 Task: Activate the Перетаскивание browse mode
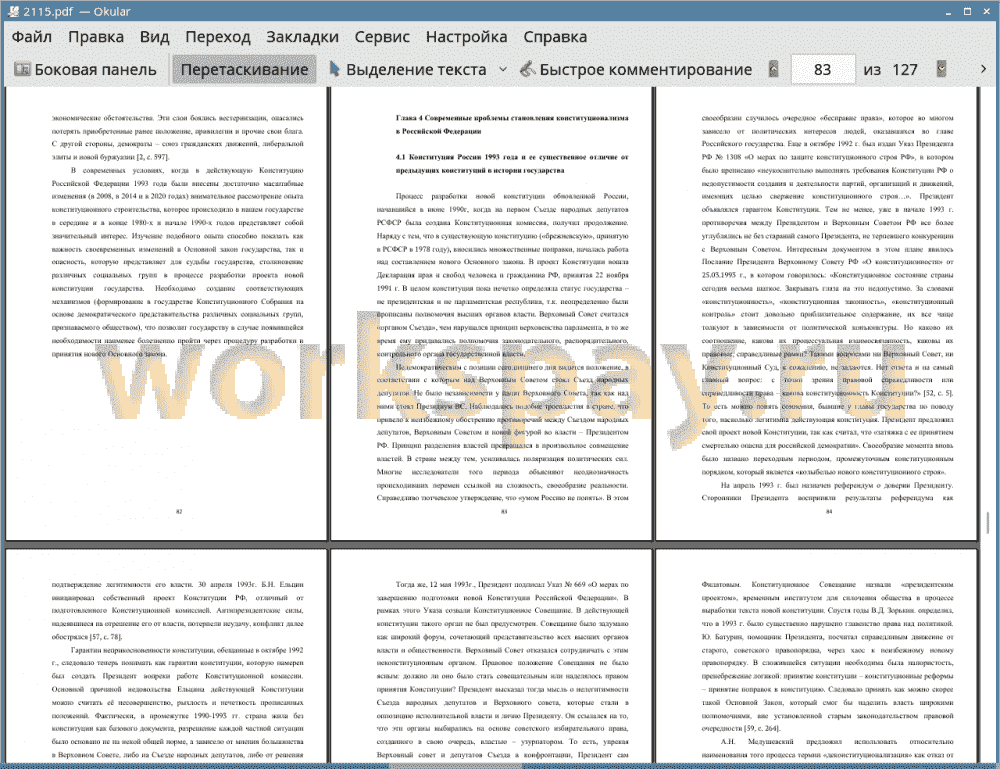(244, 70)
